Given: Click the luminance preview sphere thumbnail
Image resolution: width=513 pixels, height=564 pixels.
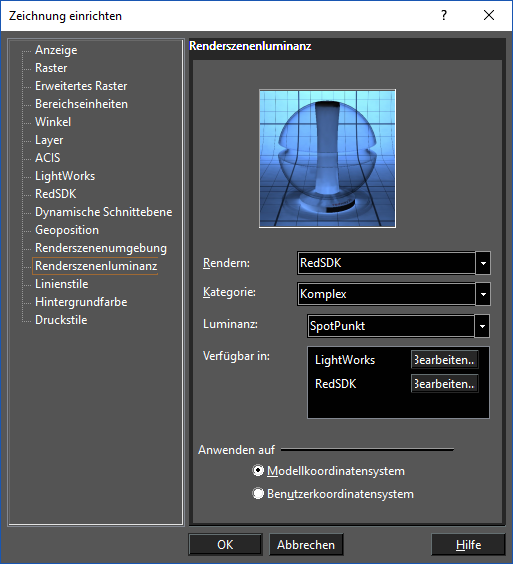Looking at the screenshot, I should [327, 159].
